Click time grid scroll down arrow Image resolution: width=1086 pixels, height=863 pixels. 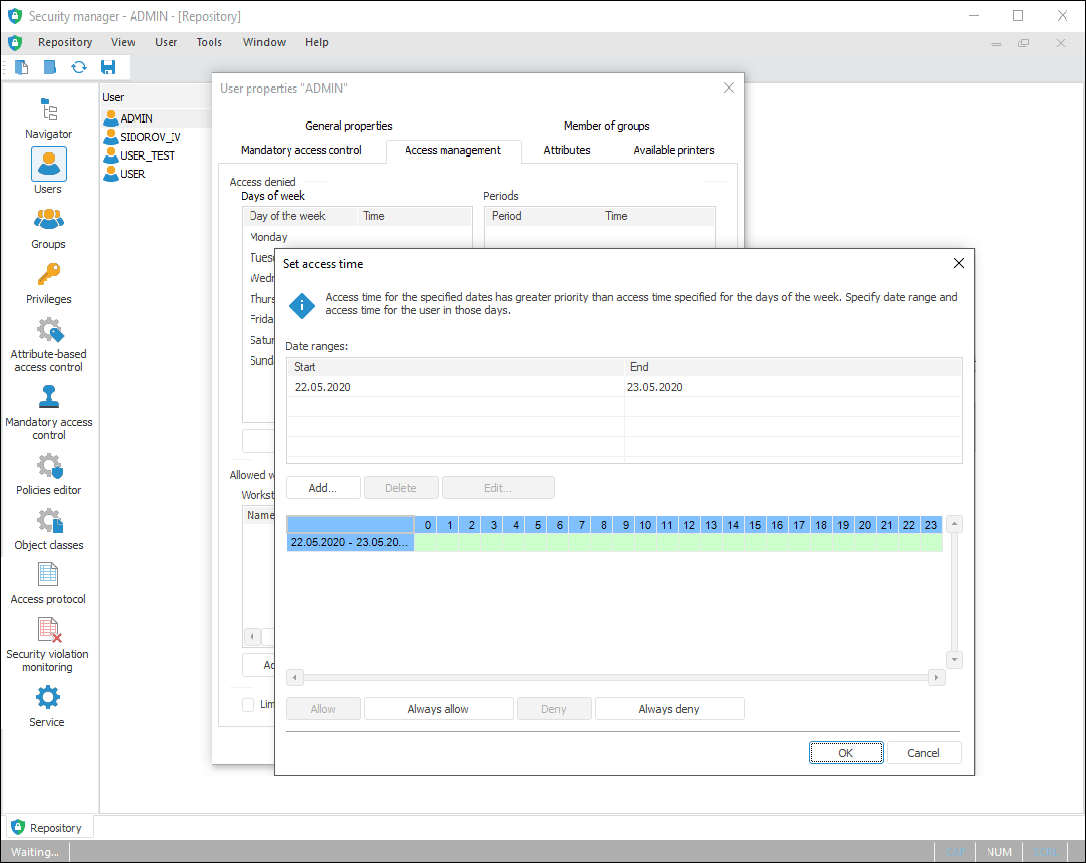tap(954, 659)
